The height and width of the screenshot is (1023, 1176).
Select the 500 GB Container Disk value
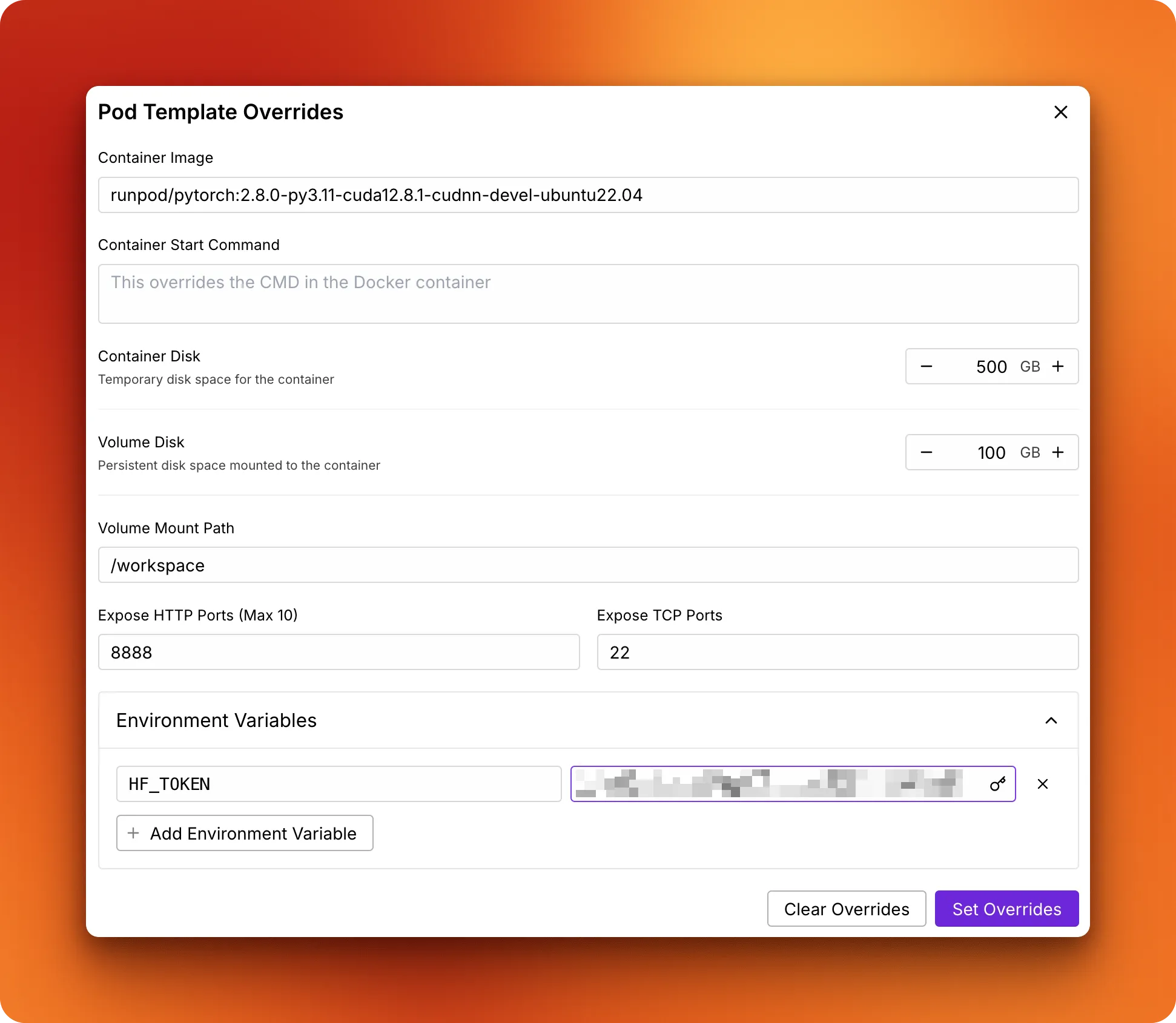click(991, 367)
